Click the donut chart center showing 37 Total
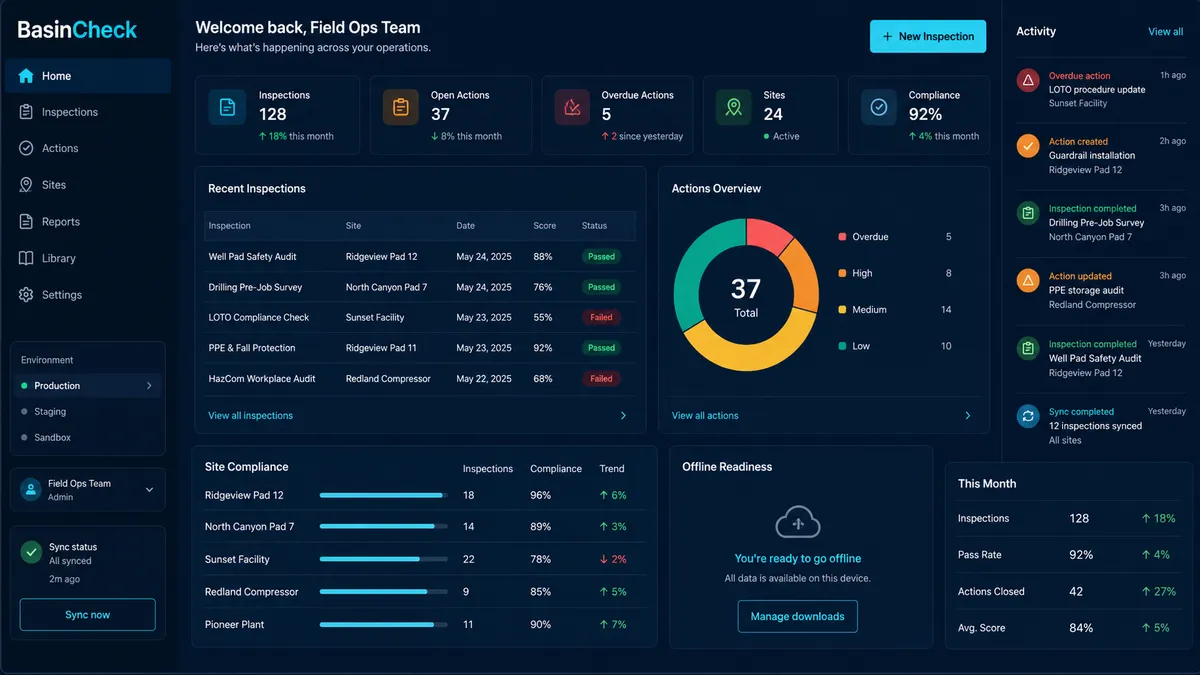This screenshot has width=1200, height=675. pos(746,296)
